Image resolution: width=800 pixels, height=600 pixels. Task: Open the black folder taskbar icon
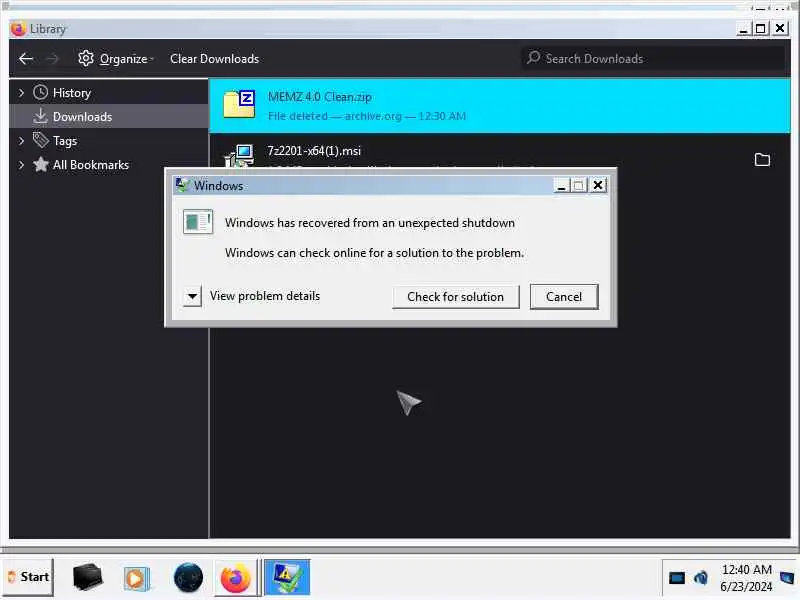(x=88, y=577)
